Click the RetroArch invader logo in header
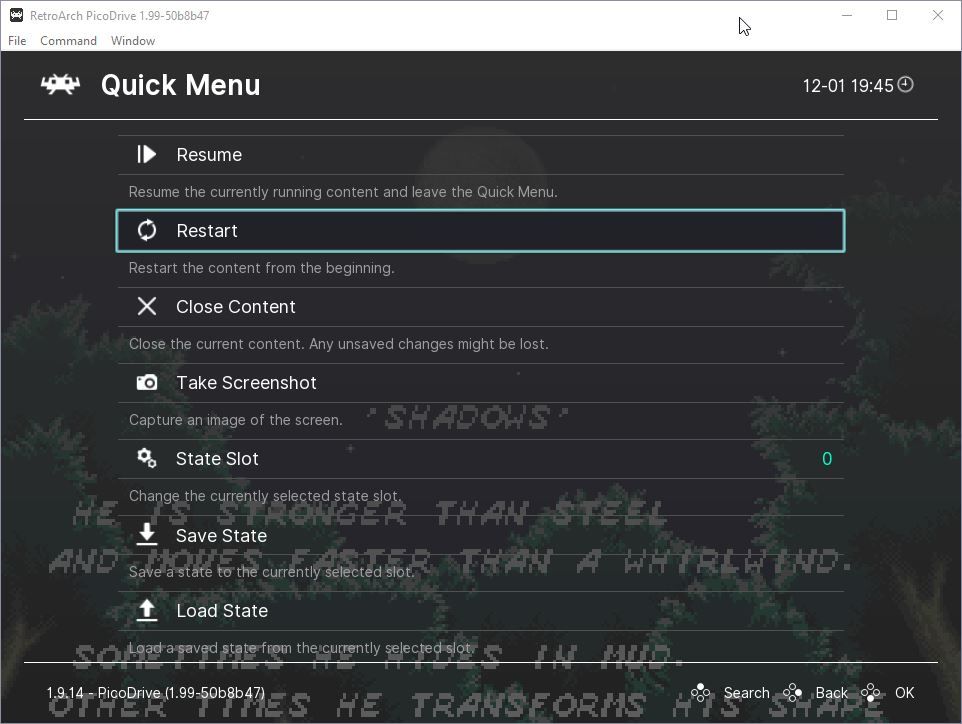Screen dimensions: 962x724 click(x=60, y=85)
